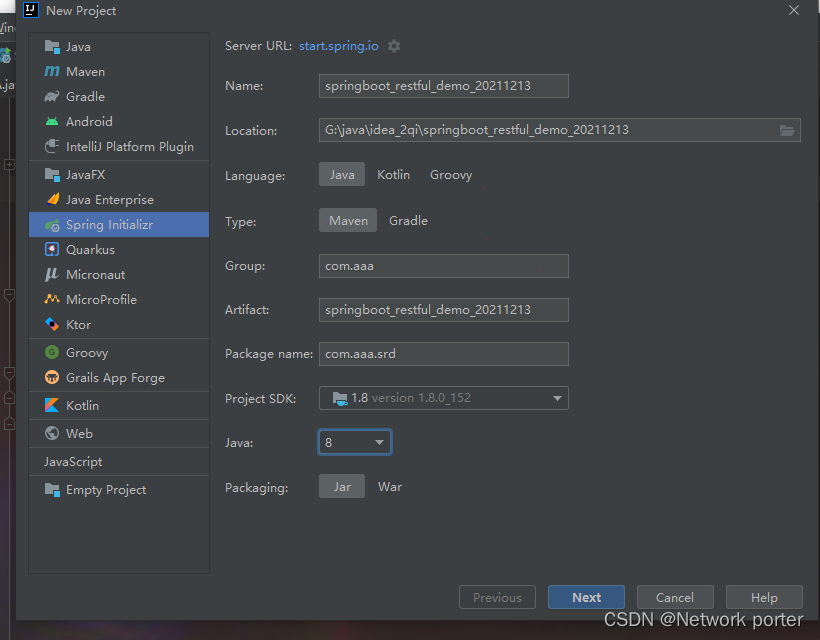Click the Quarkus icon
The height and width of the screenshot is (640, 820).
[52, 249]
